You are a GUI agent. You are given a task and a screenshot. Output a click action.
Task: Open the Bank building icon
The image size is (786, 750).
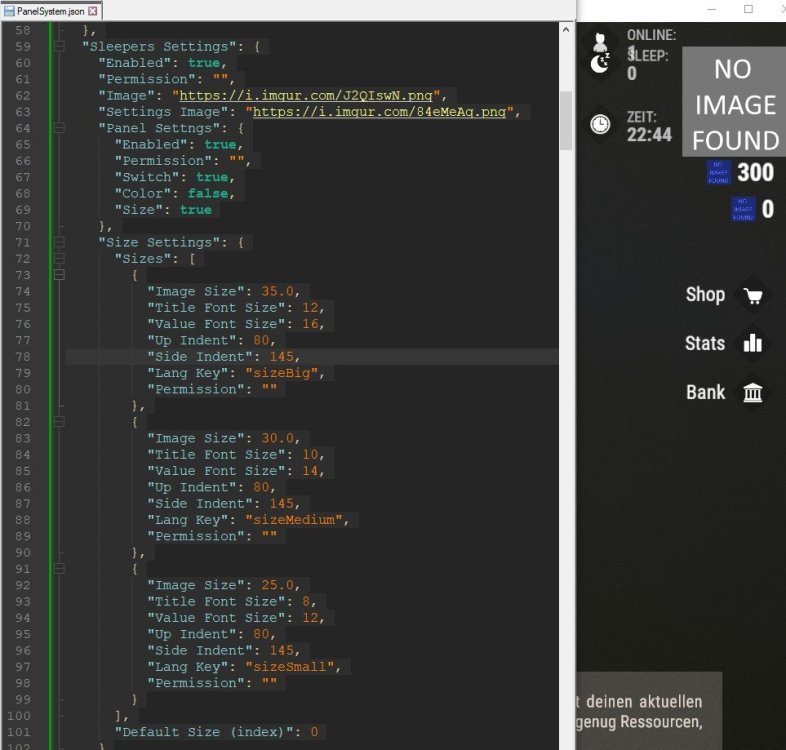753,393
